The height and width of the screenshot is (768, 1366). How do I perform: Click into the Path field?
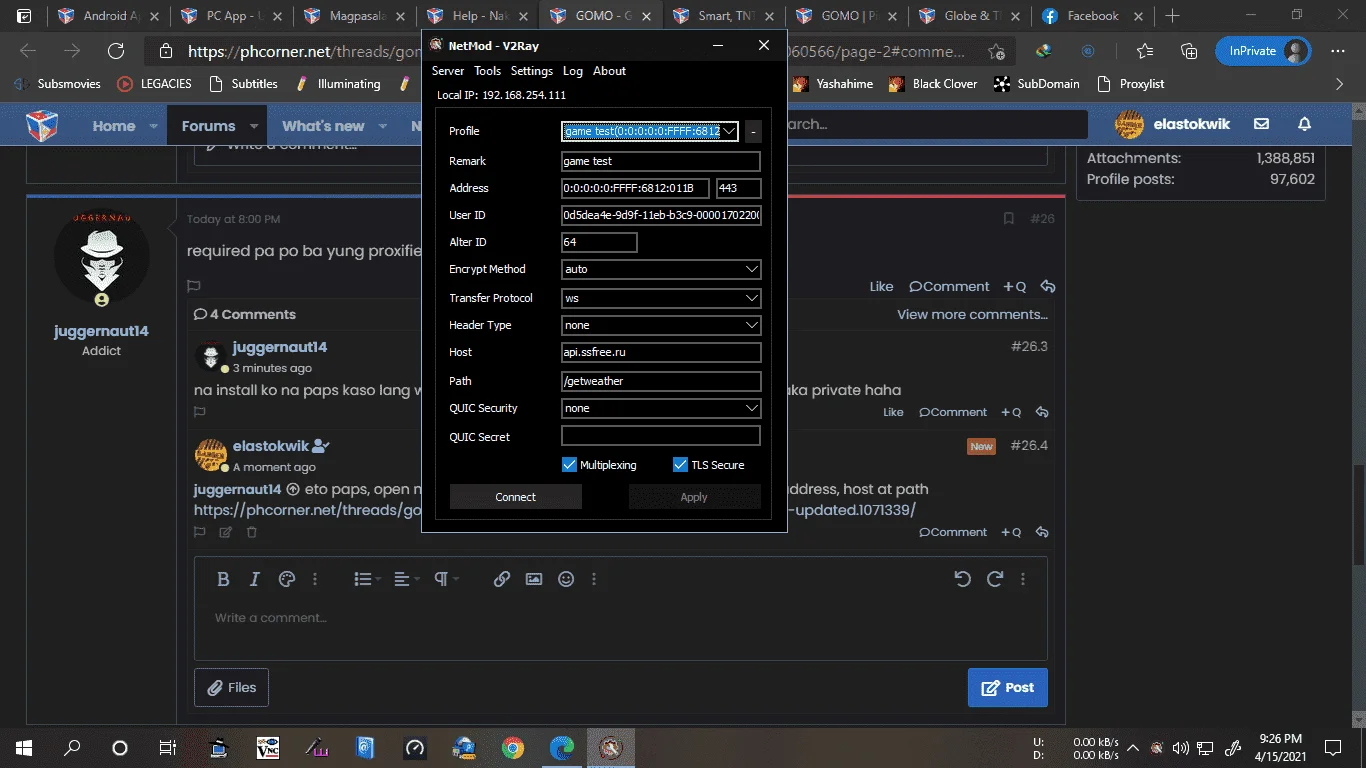tap(661, 381)
